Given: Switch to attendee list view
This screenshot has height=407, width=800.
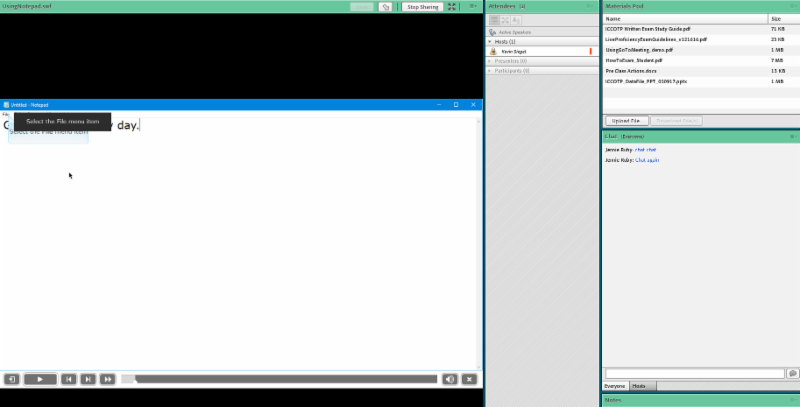Looking at the screenshot, I should pyautogui.click(x=494, y=20).
